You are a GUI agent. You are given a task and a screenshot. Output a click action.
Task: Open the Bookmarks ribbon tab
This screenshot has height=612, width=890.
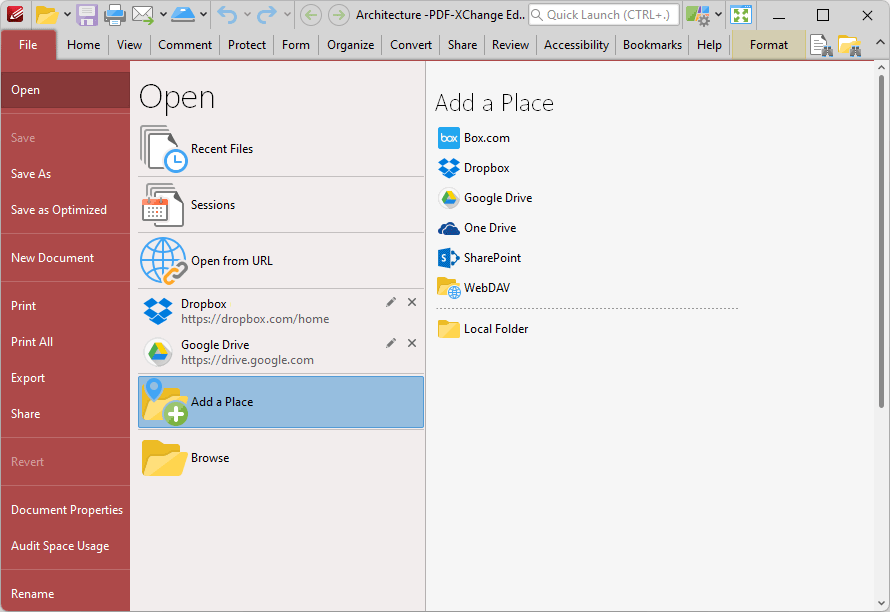coord(652,45)
